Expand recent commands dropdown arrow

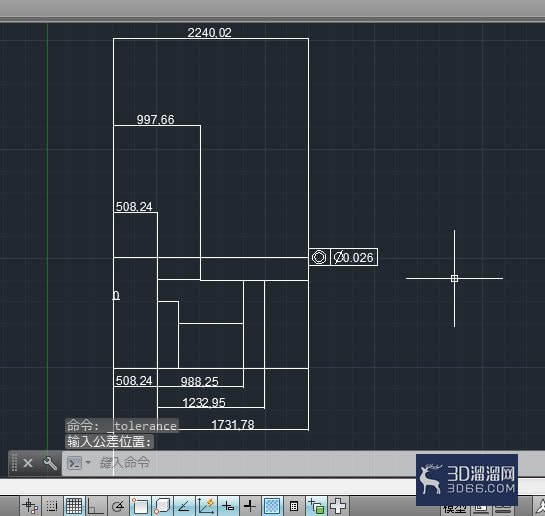[x=88, y=462]
